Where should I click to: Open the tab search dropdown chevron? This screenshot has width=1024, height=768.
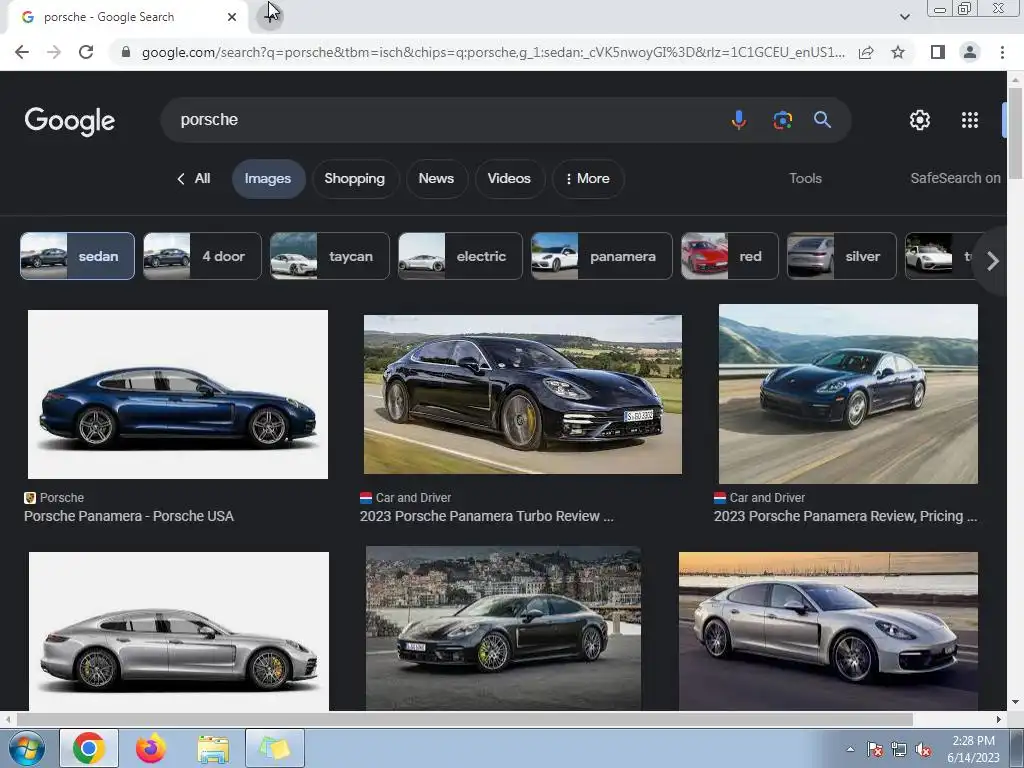904,17
